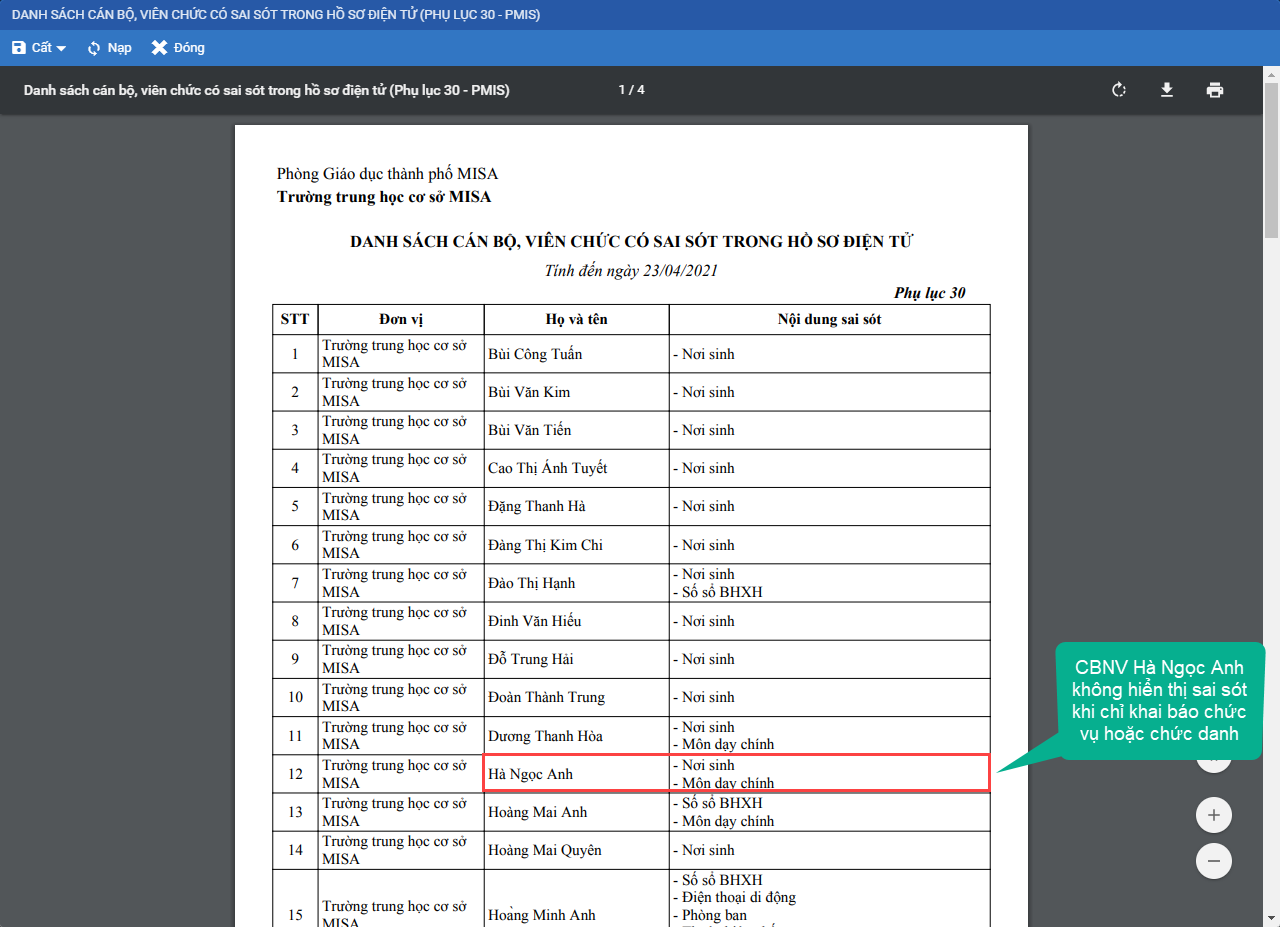The height and width of the screenshot is (927, 1280).
Task: Click the floppy disk save icon
Action: tap(19, 48)
